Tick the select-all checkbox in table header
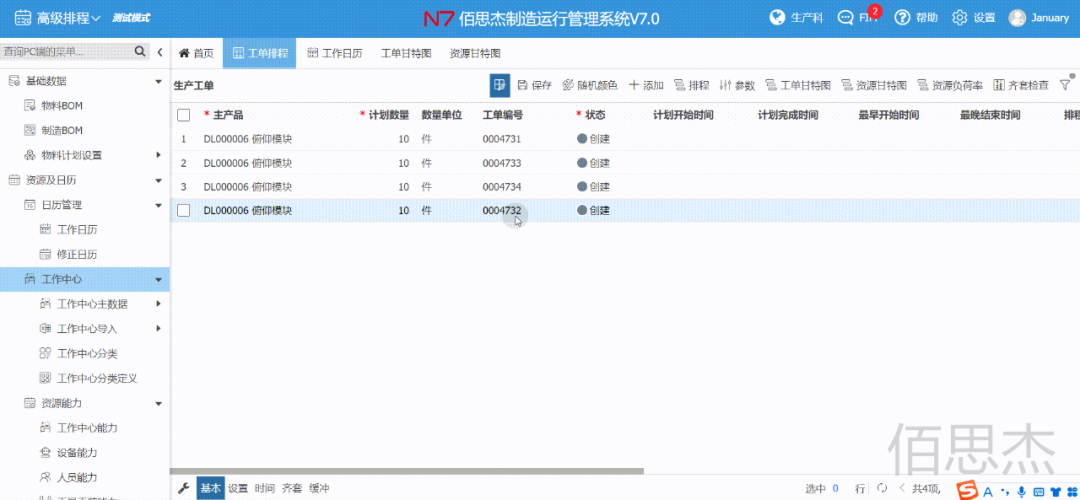The height and width of the screenshot is (500, 1080). click(x=183, y=115)
